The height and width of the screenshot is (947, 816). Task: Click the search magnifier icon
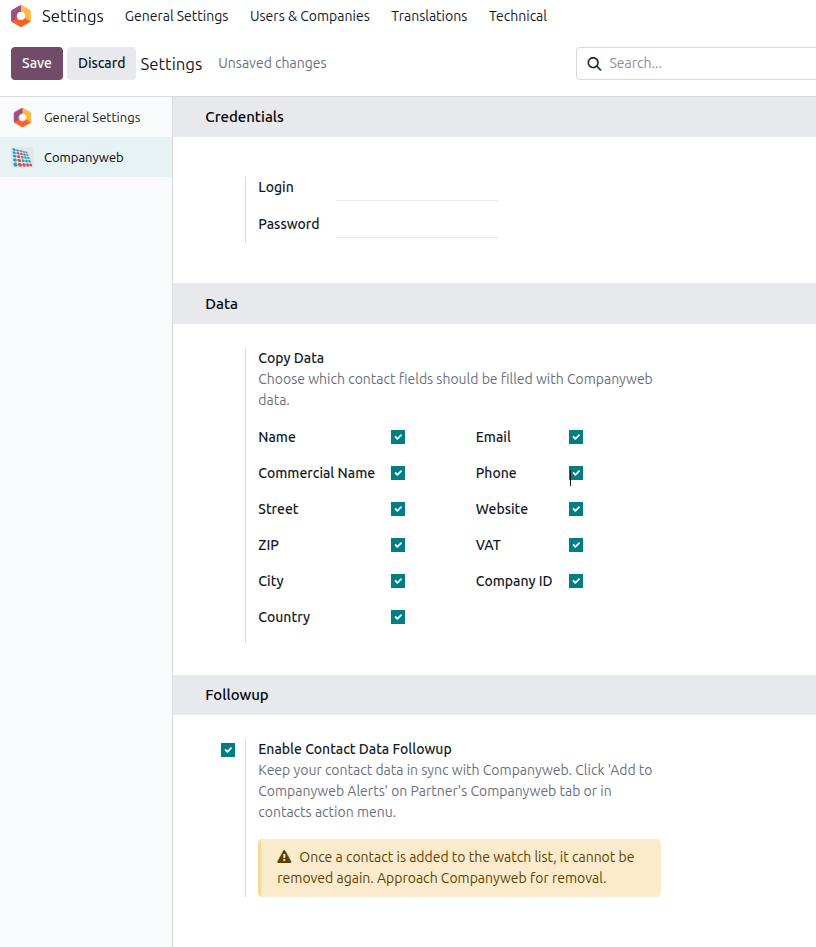[594, 63]
